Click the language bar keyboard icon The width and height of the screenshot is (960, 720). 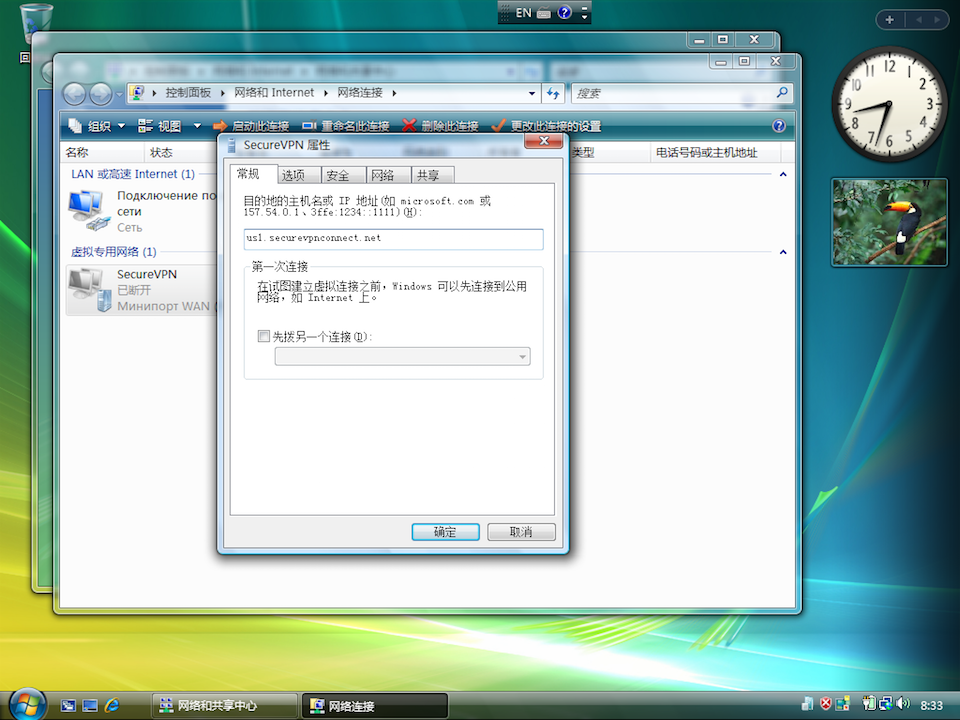[x=544, y=13]
